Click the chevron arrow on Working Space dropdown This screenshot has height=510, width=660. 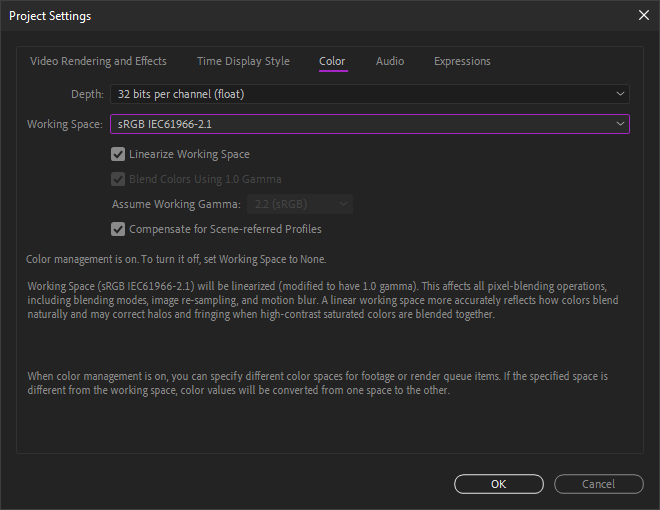point(621,124)
